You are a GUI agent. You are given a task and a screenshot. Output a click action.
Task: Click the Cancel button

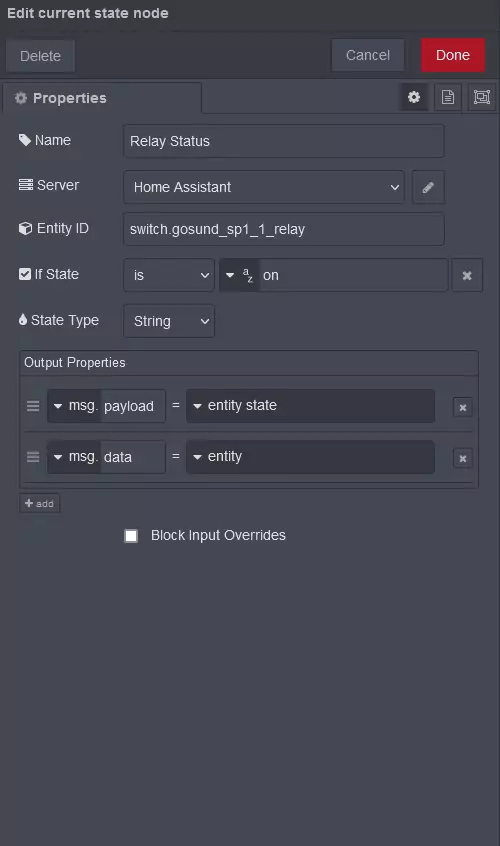click(368, 55)
